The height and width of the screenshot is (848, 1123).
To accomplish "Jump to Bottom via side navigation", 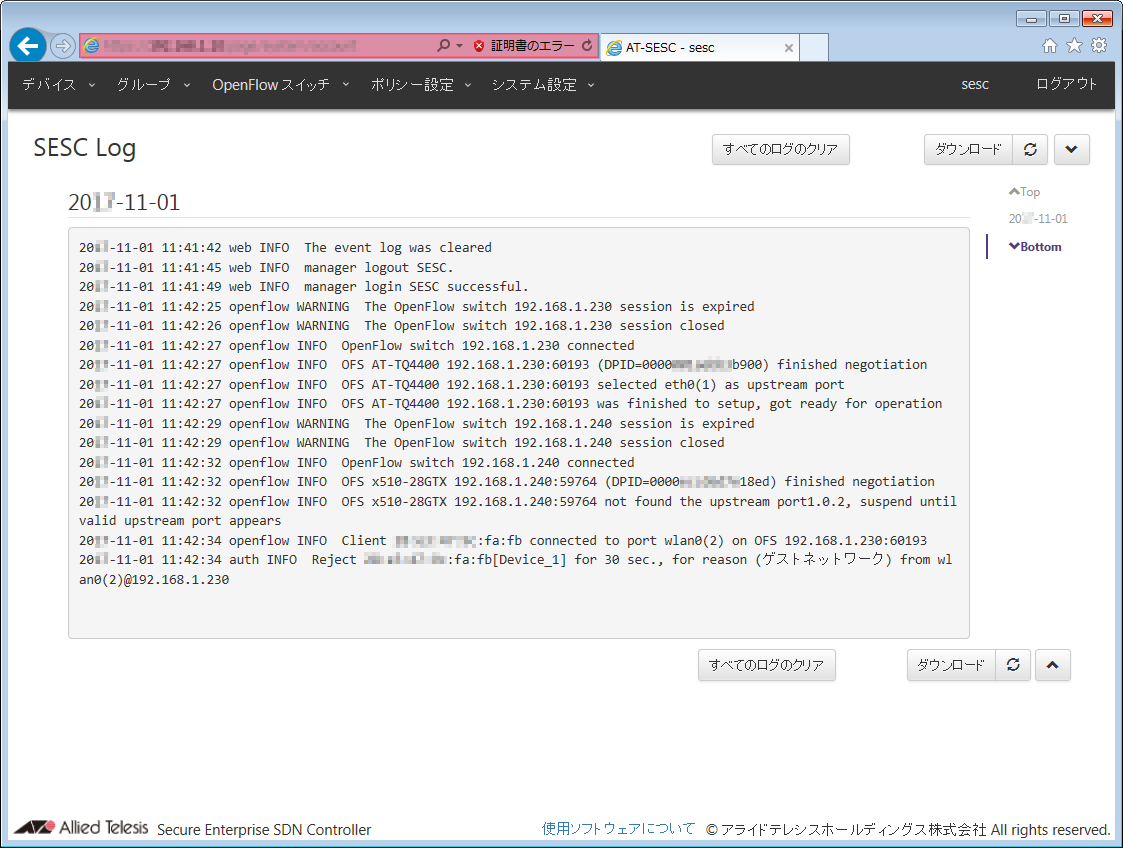I will coord(1036,246).
